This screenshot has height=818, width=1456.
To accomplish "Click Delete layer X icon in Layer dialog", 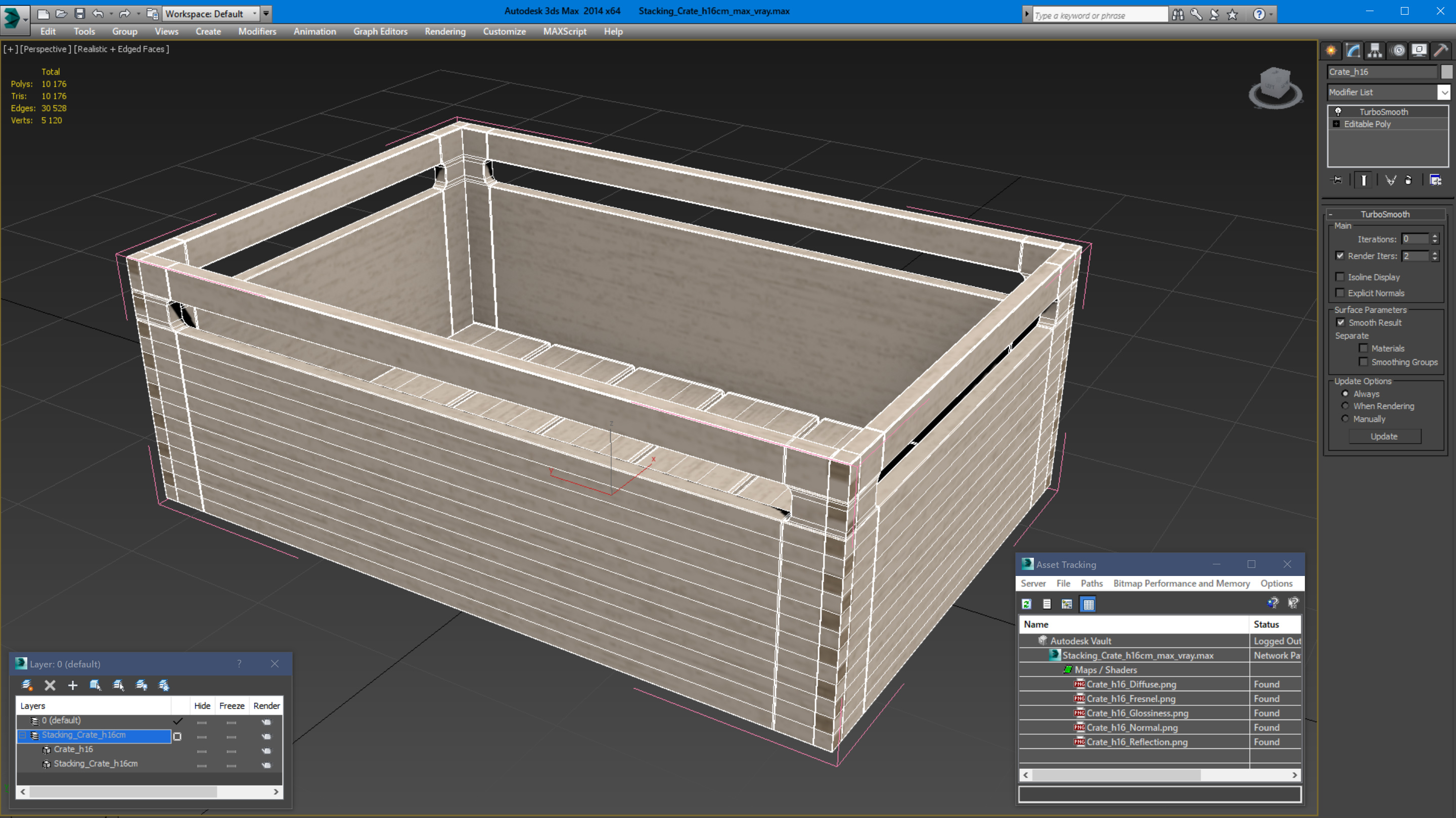I will (x=50, y=685).
